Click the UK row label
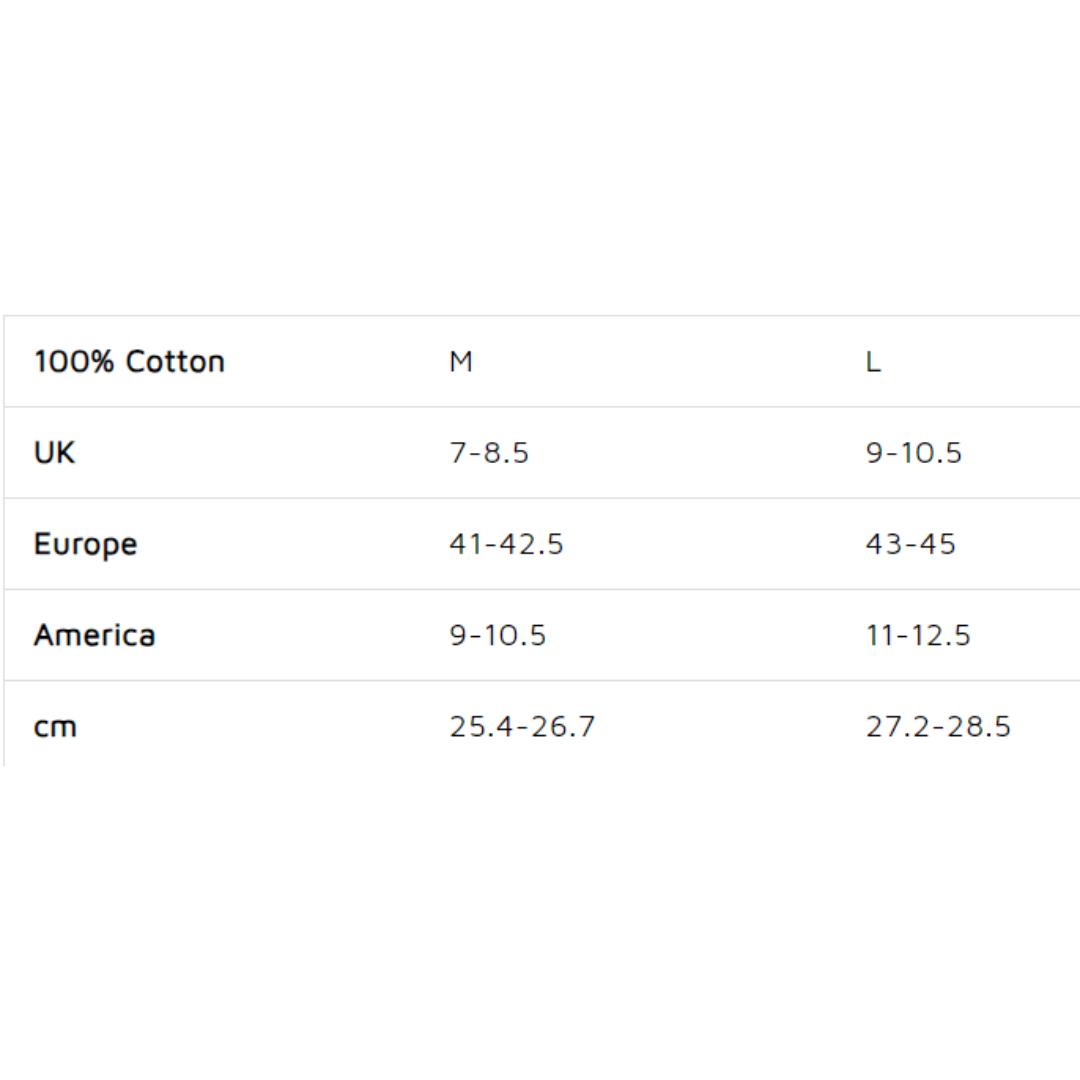The image size is (1080, 1080). [54, 453]
